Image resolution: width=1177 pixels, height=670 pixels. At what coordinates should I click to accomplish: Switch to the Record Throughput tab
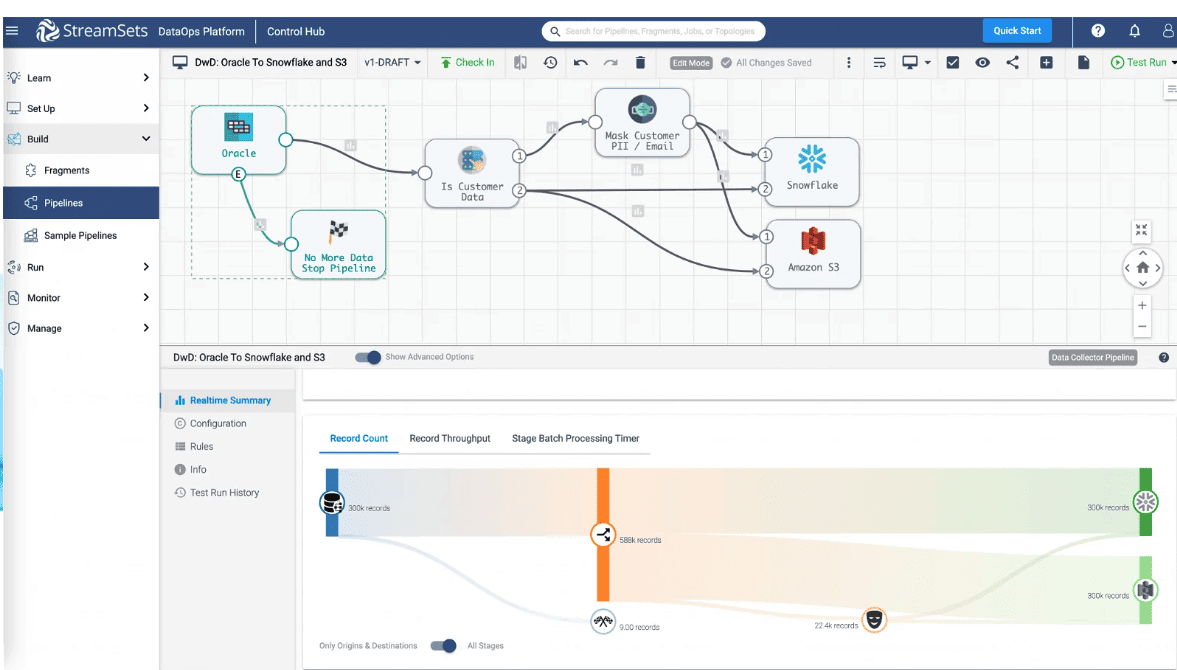[x=449, y=438]
